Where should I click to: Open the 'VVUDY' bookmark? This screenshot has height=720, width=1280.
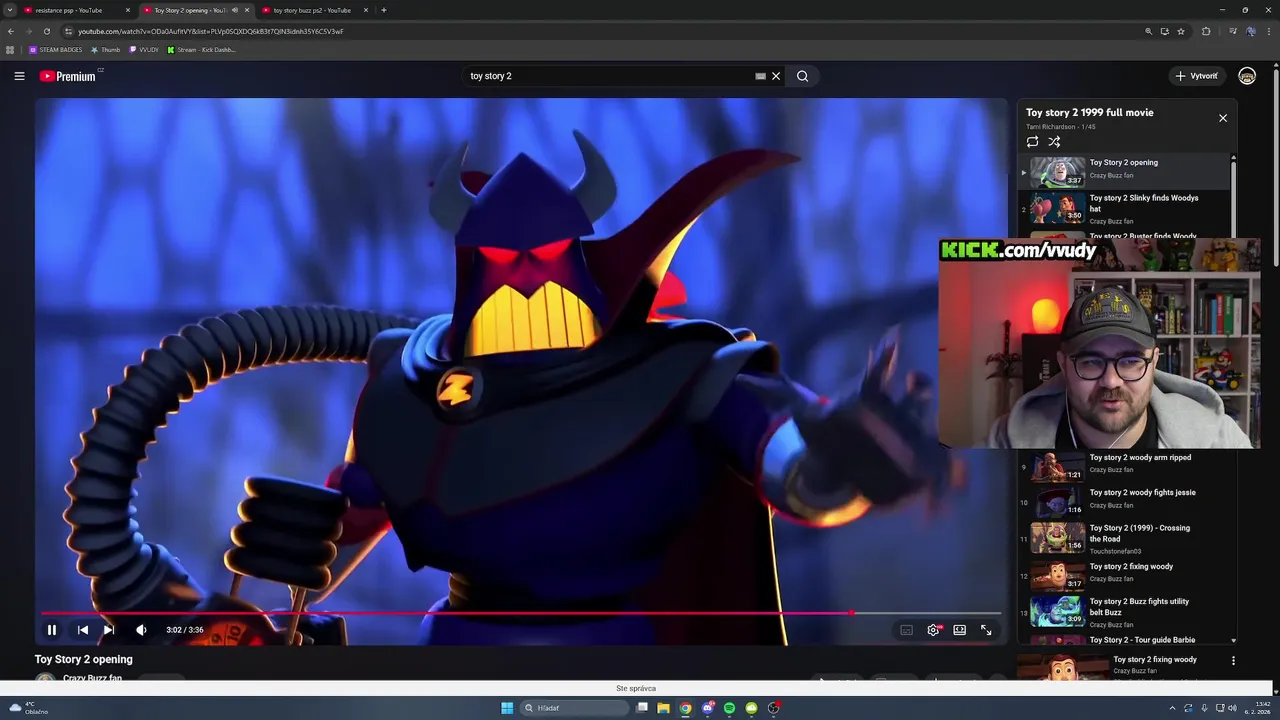pyautogui.click(x=144, y=49)
